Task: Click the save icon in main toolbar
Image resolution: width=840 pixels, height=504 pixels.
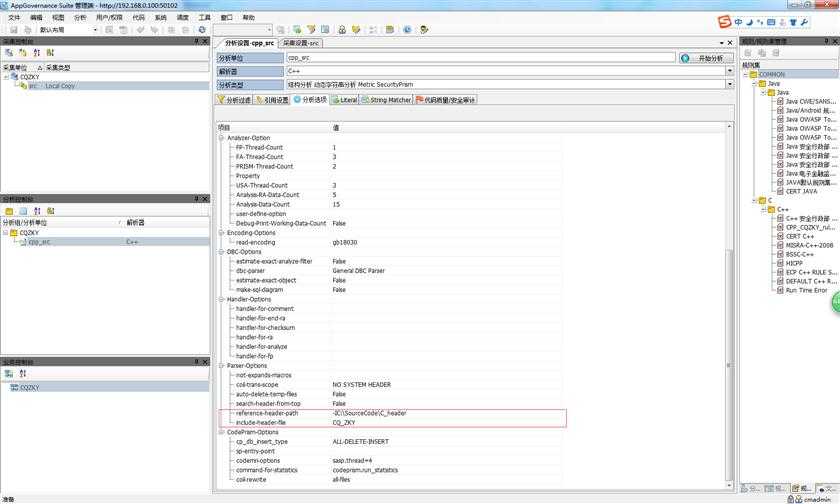Action: 14,30
